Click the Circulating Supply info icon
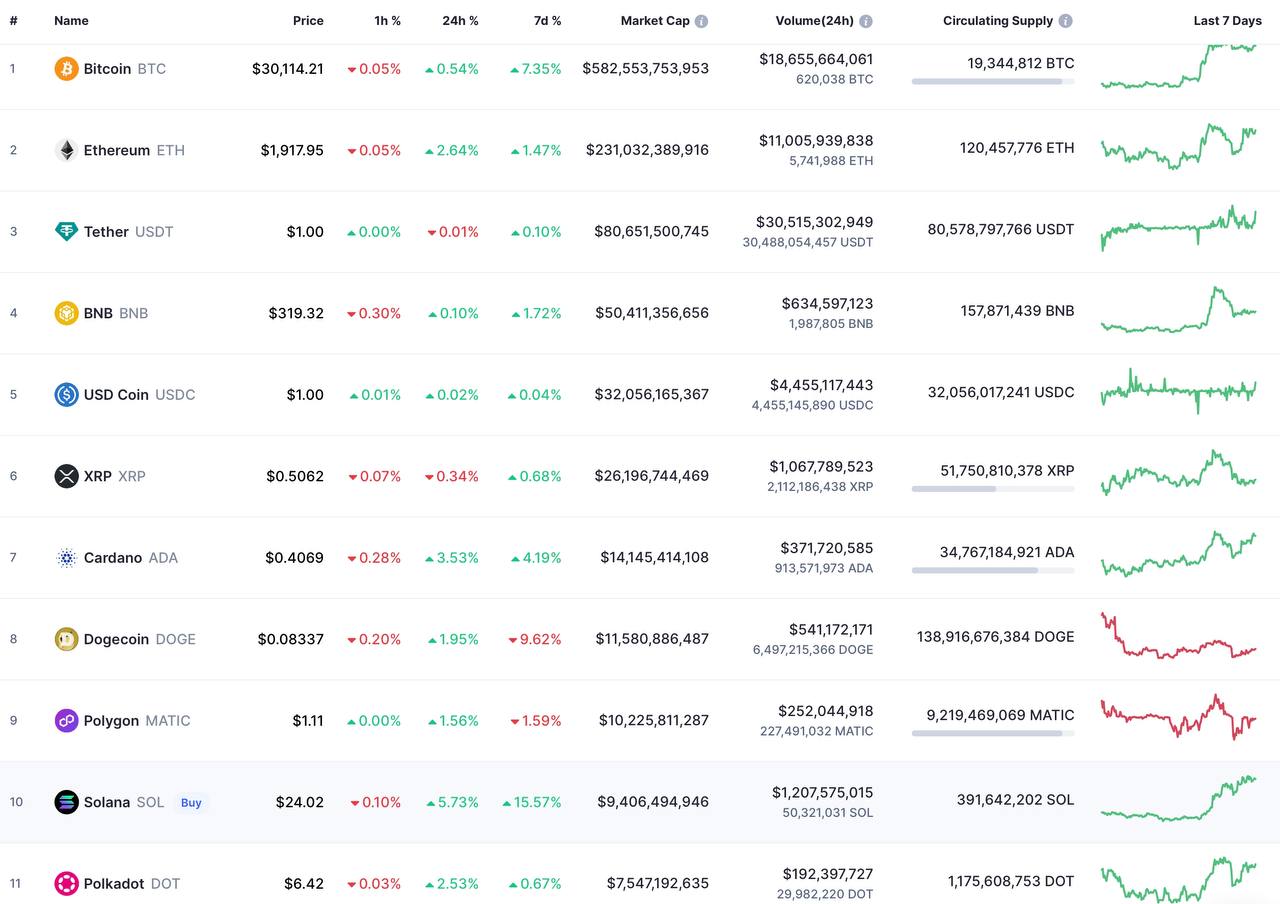1280x904 pixels. click(x=1066, y=21)
